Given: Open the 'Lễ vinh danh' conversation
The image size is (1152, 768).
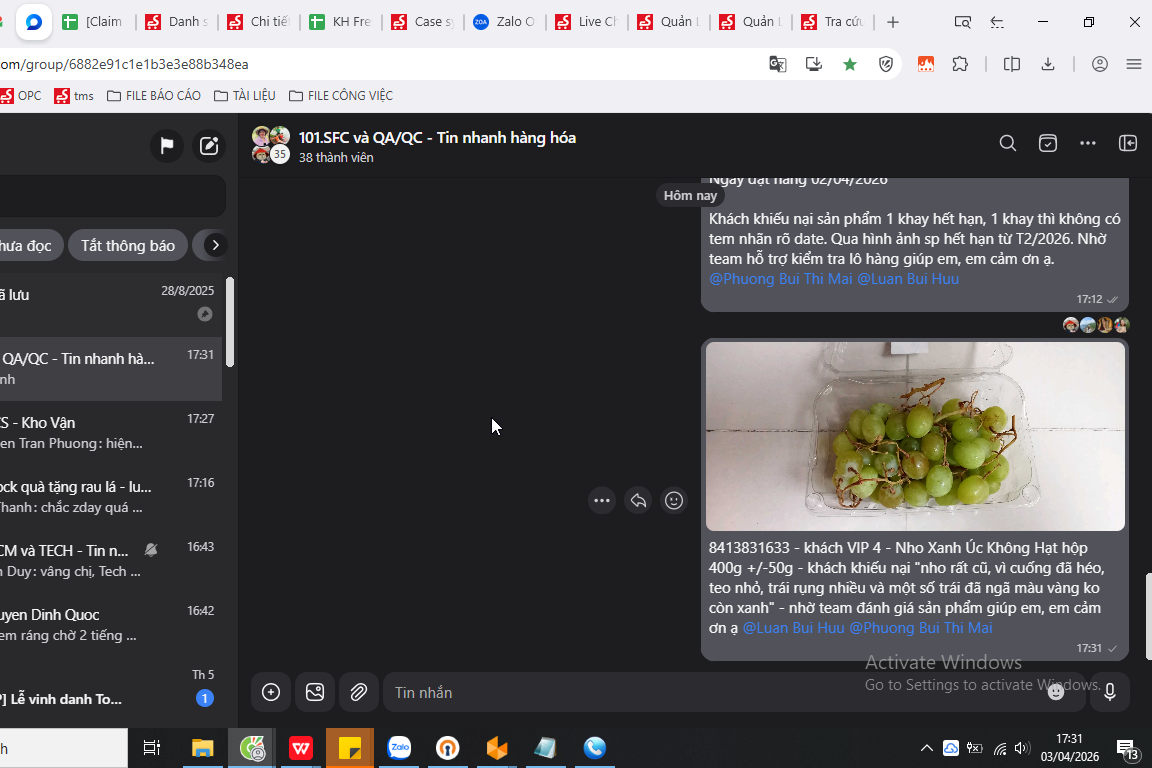Looking at the screenshot, I should click(x=111, y=689).
